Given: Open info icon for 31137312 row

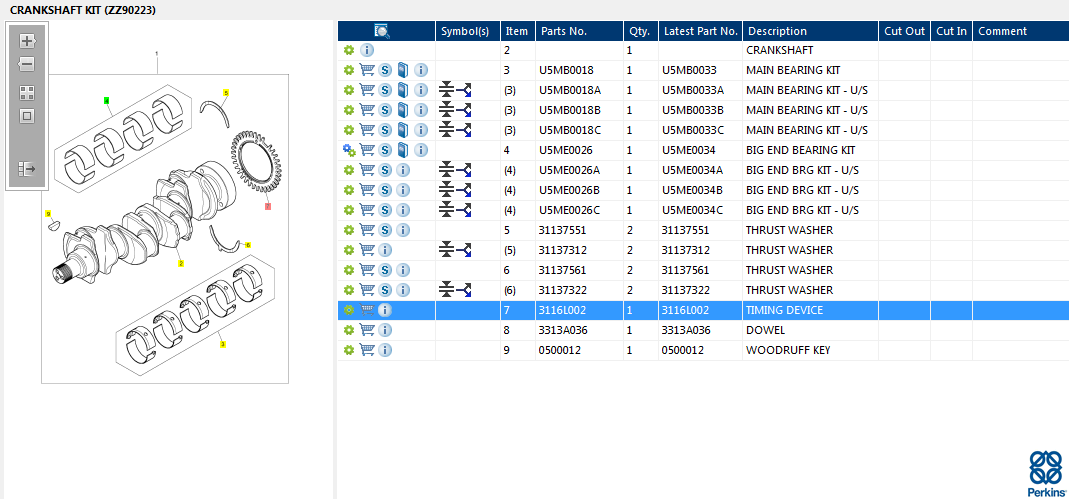Looking at the screenshot, I should pos(385,250).
